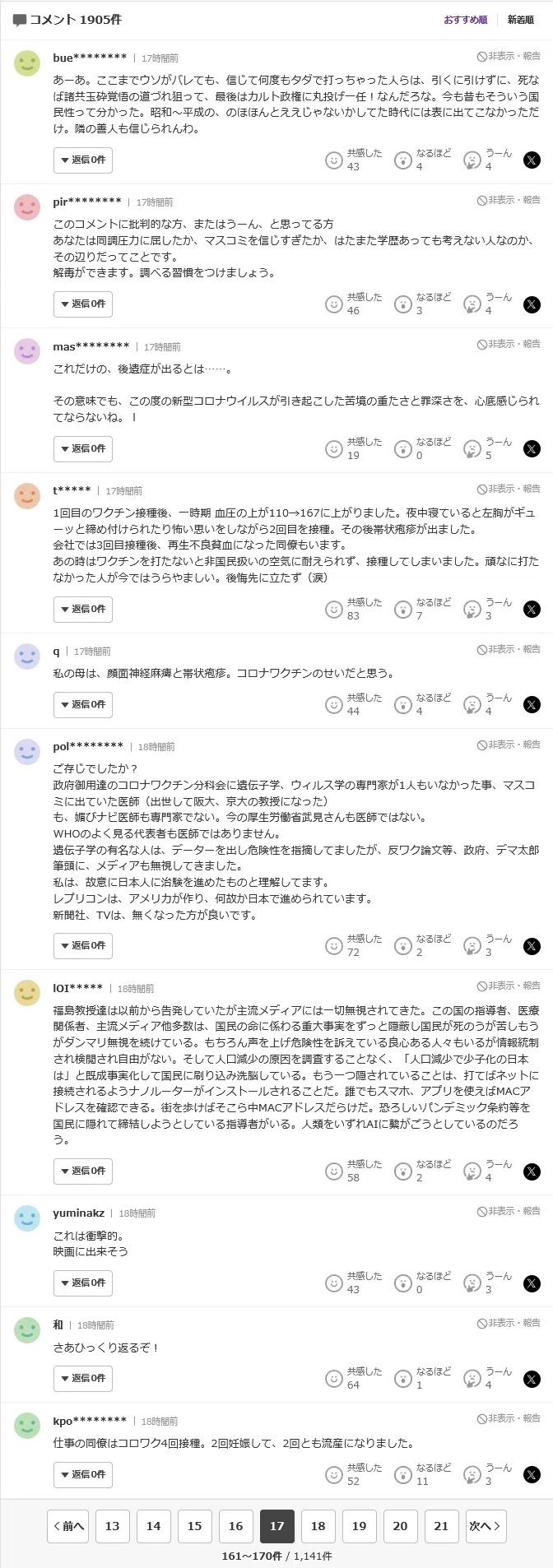553x1568 pixels.
Task: Click the うーん icon on kpo's comment
Action: 472,1475
